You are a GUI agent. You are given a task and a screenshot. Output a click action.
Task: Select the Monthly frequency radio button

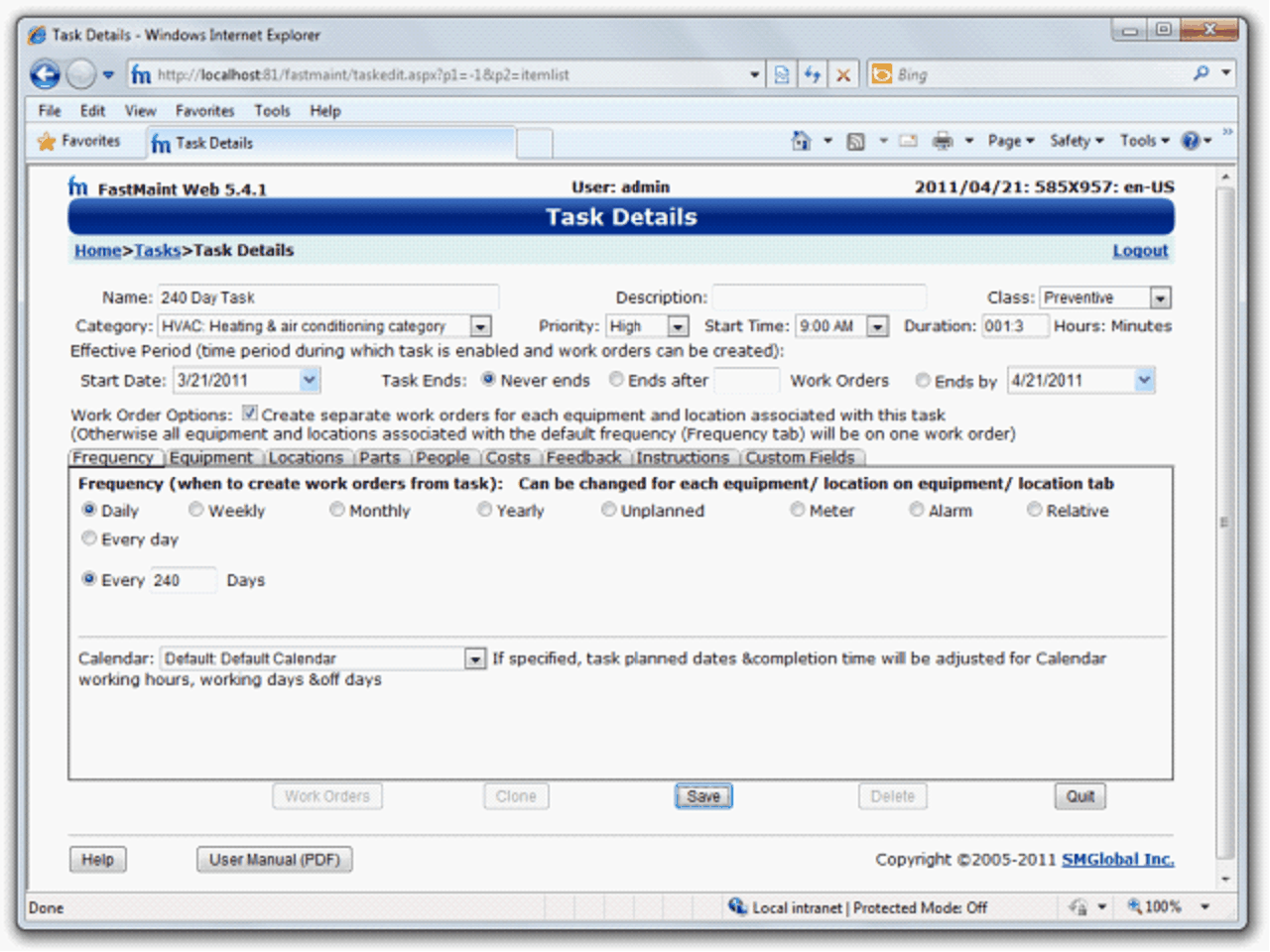[x=337, y=509]
